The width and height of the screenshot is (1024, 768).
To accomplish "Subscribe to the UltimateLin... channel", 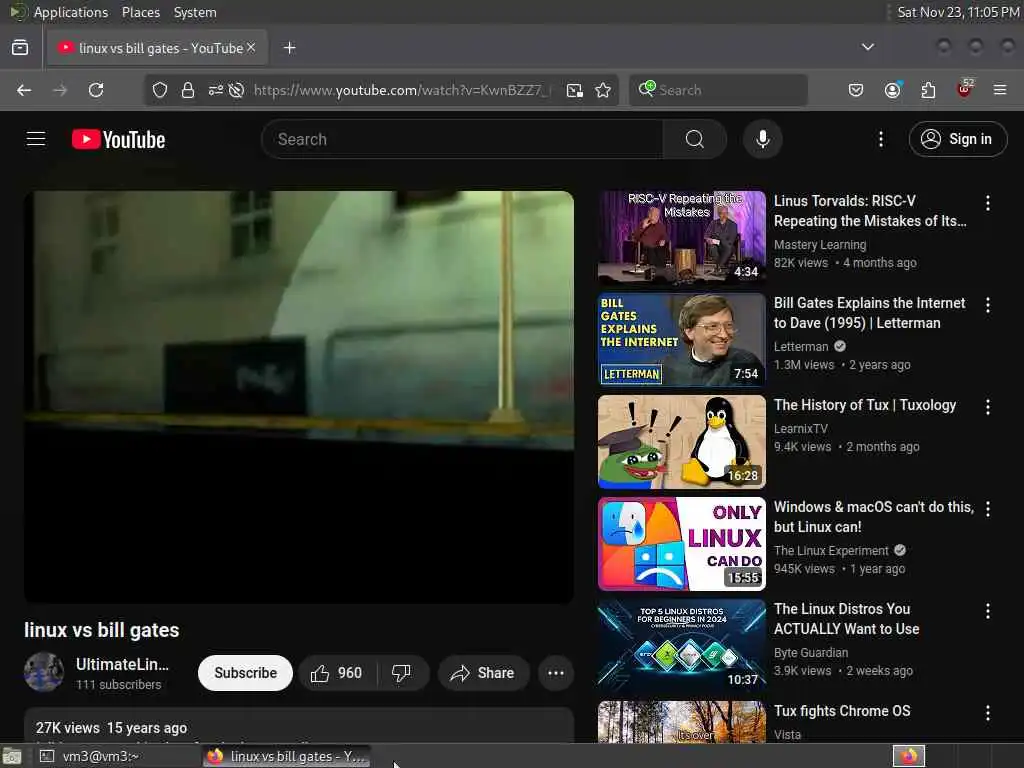I will [x=245, y=673].
